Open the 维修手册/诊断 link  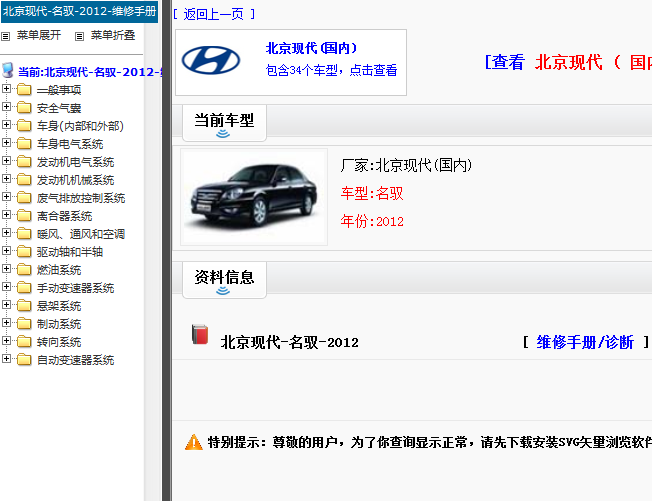pos(585,342)
